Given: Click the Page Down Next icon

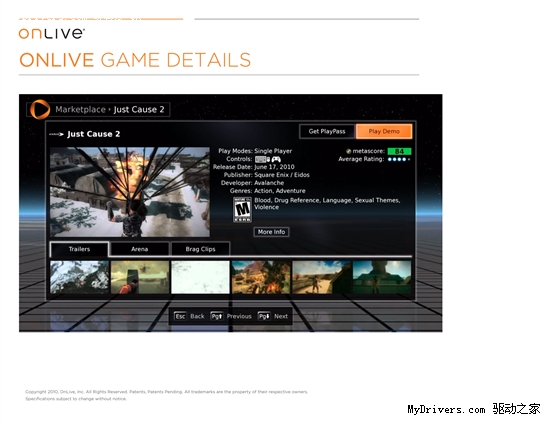Looking at the screenshot, I should [x=264, y=316].
